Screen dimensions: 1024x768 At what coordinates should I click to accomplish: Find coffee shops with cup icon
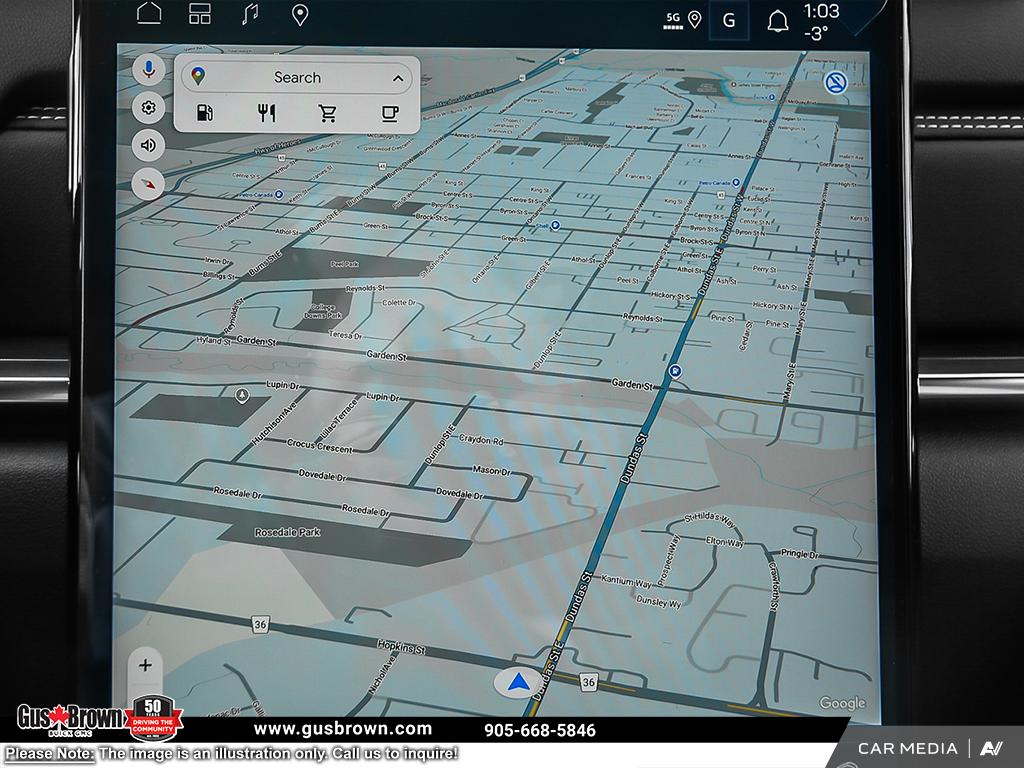[390, 113]
